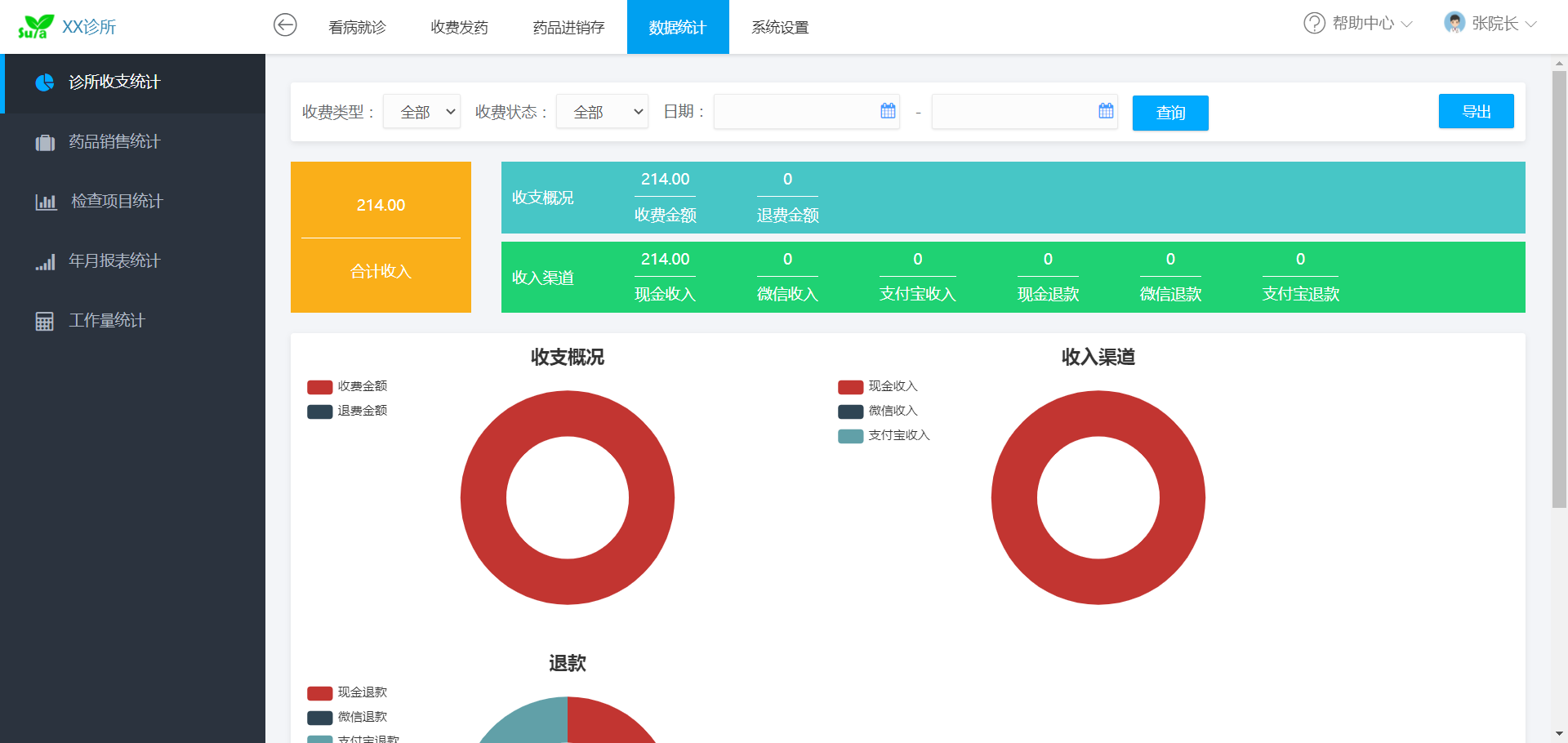Viewport: 1568px width, 743px height.
Task: Open 检查项目统计 in the sidebar
Action: [x=132, y=202]
